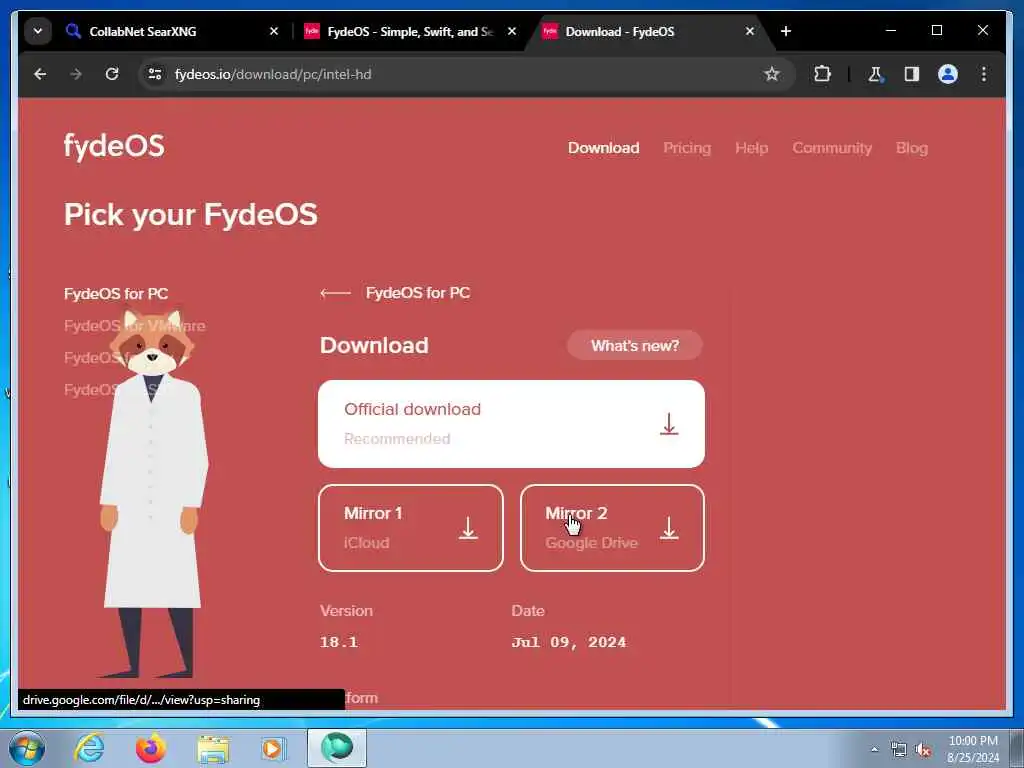1024x768 pixels.
Task: Show hidden tray icons arrow
Action: [x=874, y=750]
